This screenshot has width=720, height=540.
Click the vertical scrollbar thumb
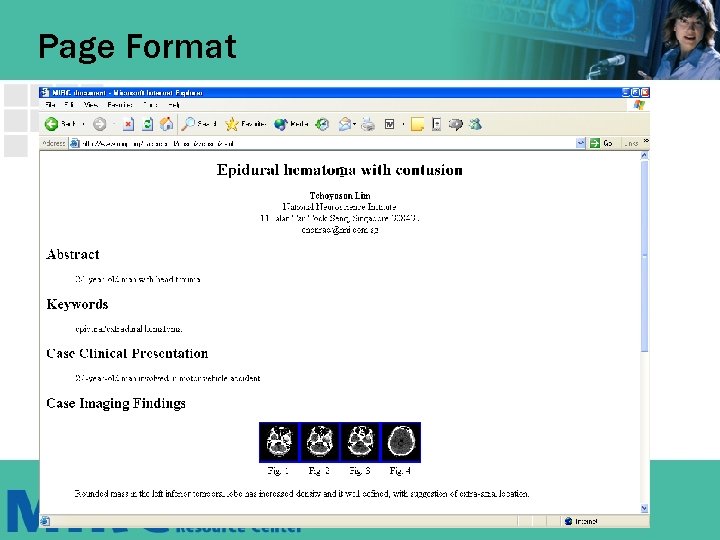644,256
